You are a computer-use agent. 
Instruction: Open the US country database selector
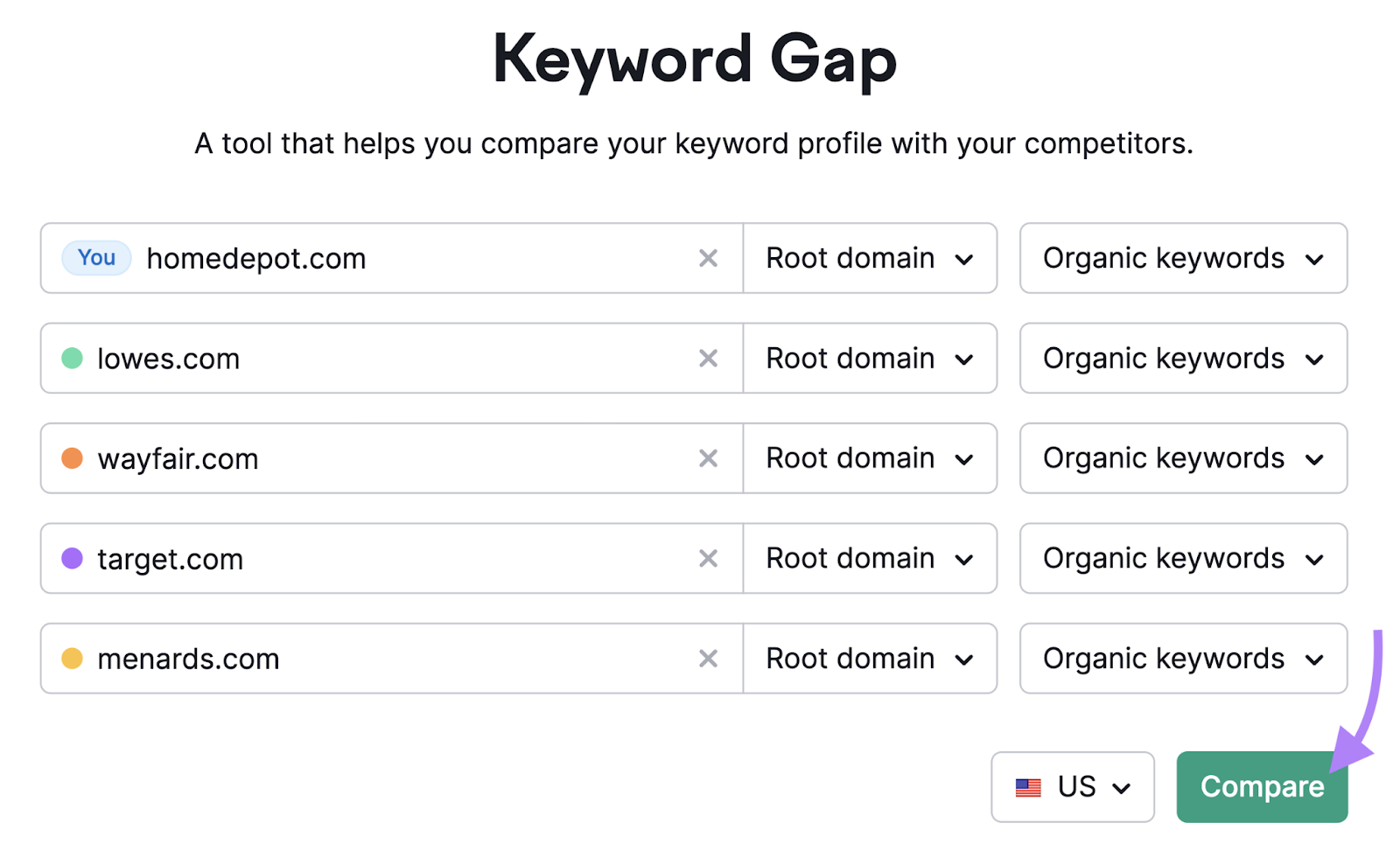tap(1072, 787)
